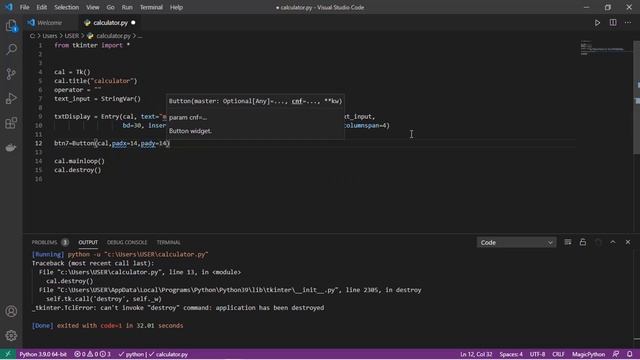
Task: Switch to the Terminal panel tab
Action: point(169,242)
